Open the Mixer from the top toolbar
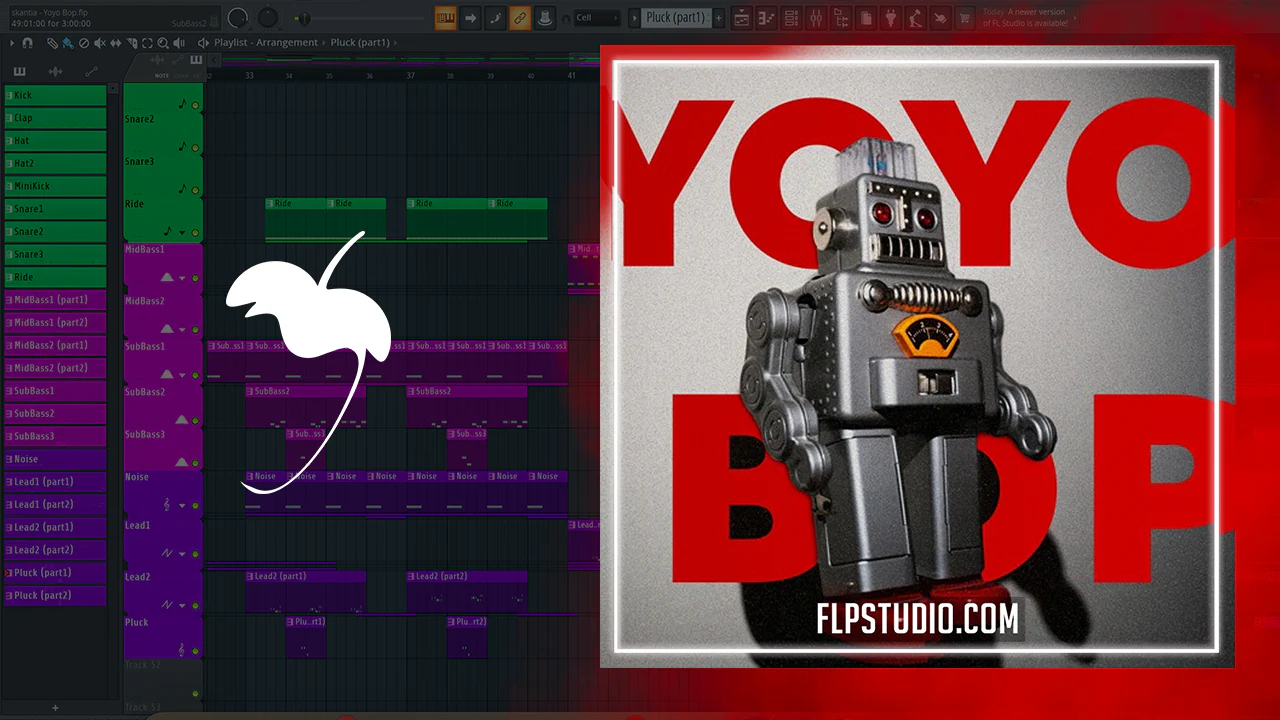 (815, 18)
